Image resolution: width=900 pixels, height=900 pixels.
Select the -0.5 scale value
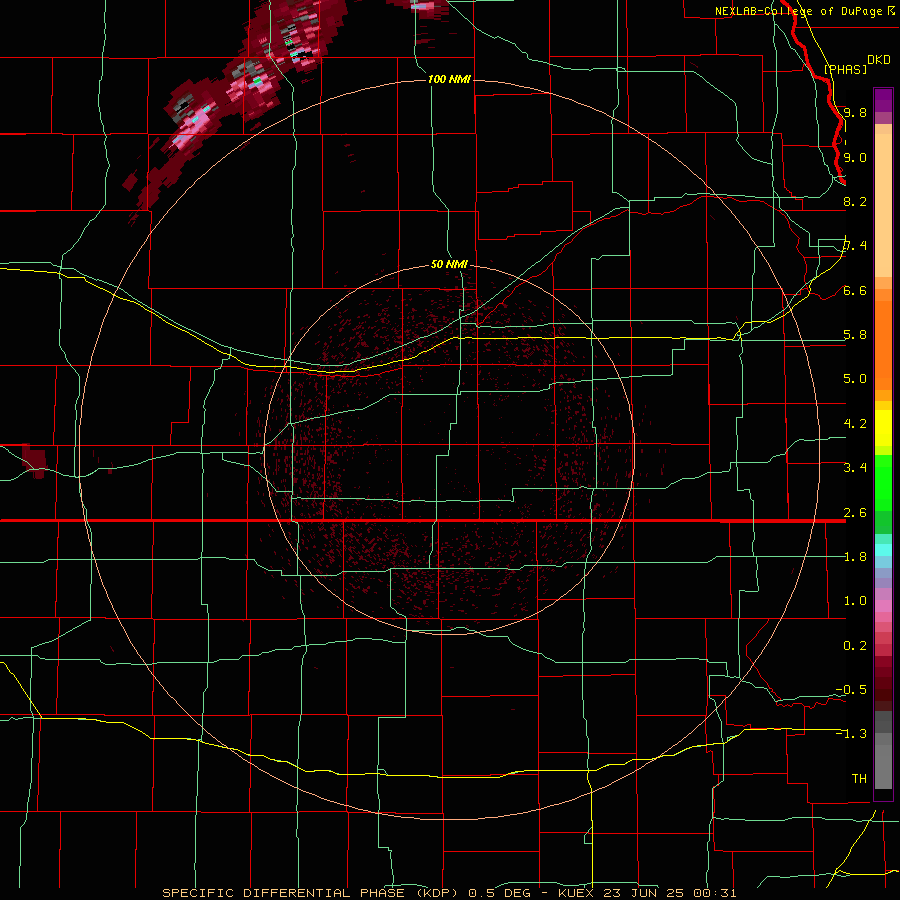851,690
